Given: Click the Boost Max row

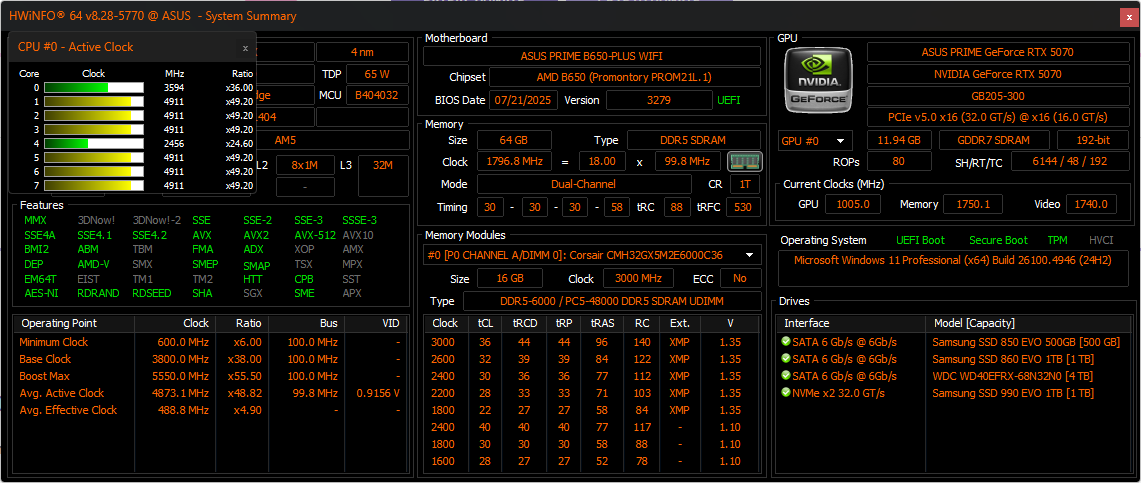Looking at the screenshot, I should tap(210, 376).
